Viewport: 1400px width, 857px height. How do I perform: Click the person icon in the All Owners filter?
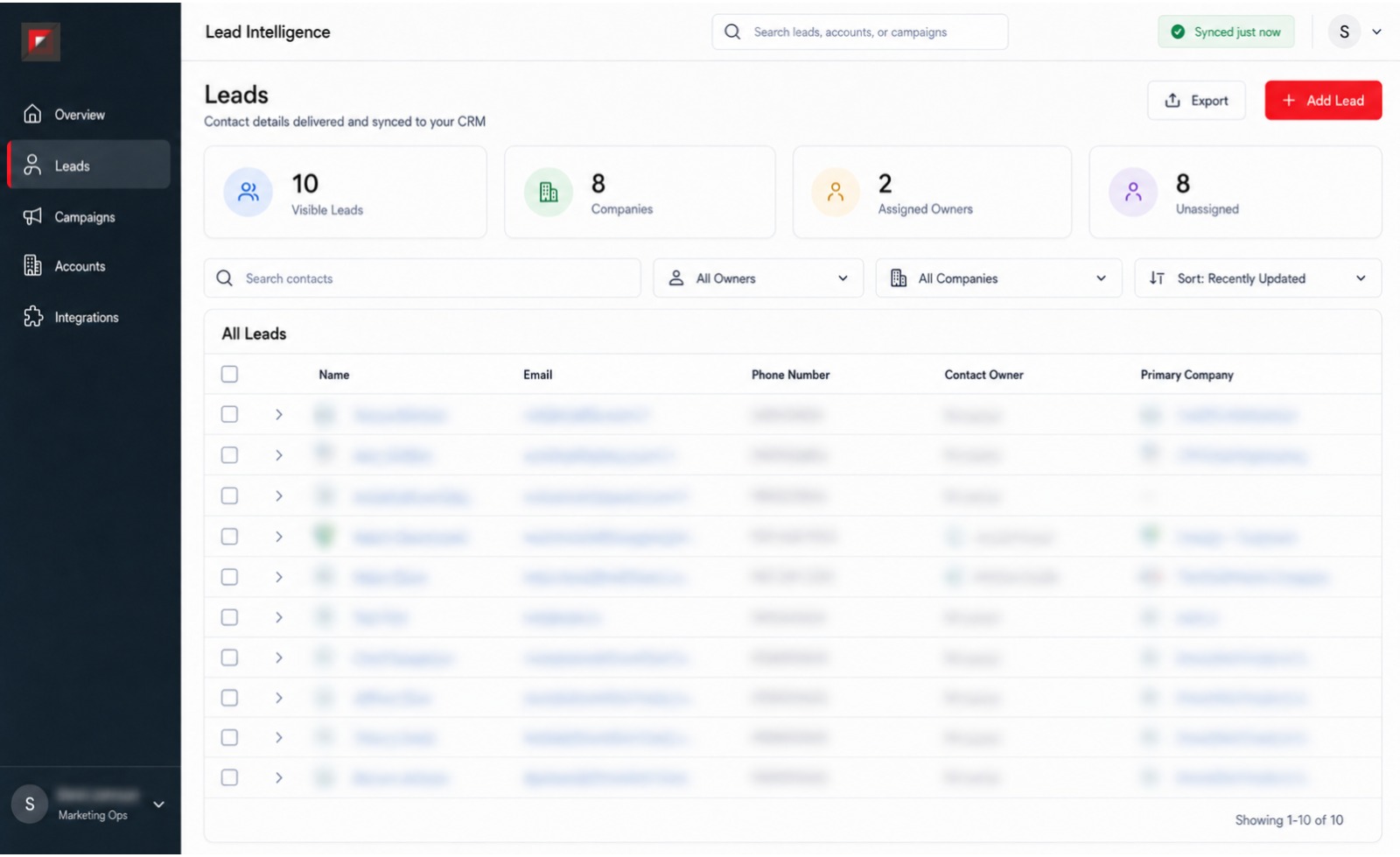tap(676, 278)
